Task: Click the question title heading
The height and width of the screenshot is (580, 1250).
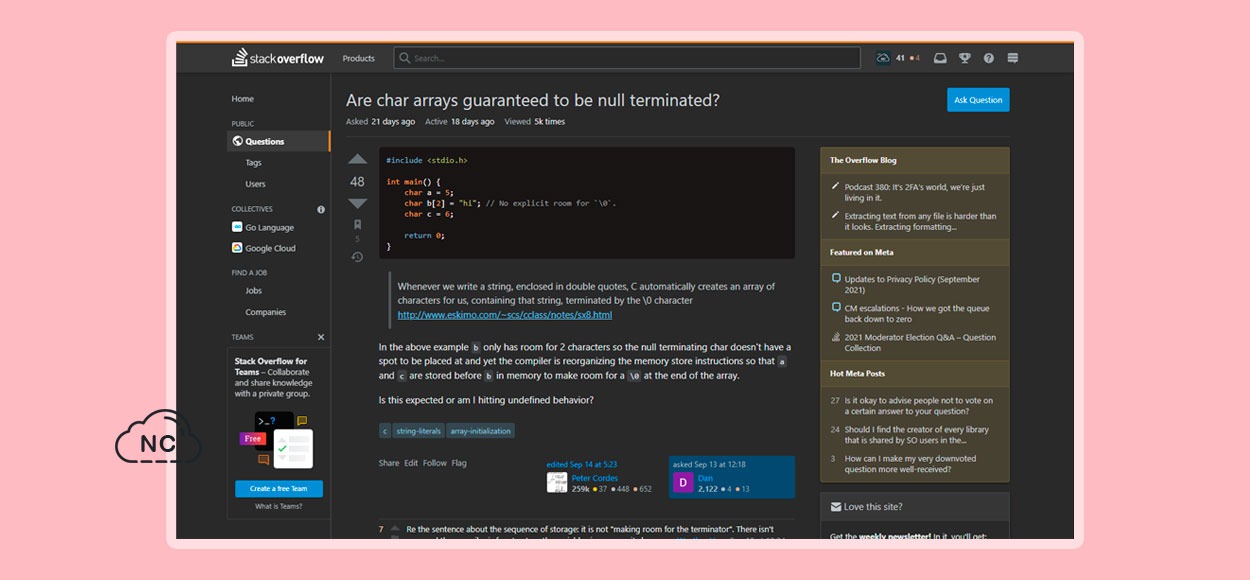Action: coord(533,100)
